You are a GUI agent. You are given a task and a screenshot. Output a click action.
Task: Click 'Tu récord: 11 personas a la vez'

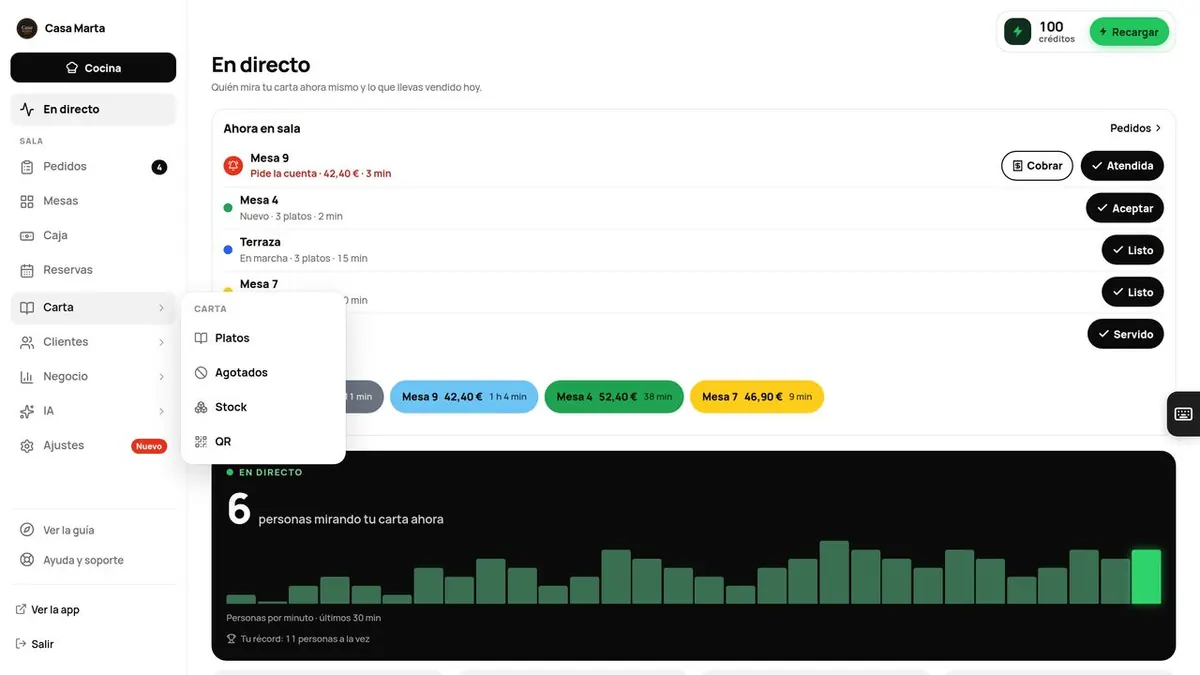[x=306, y=639]
